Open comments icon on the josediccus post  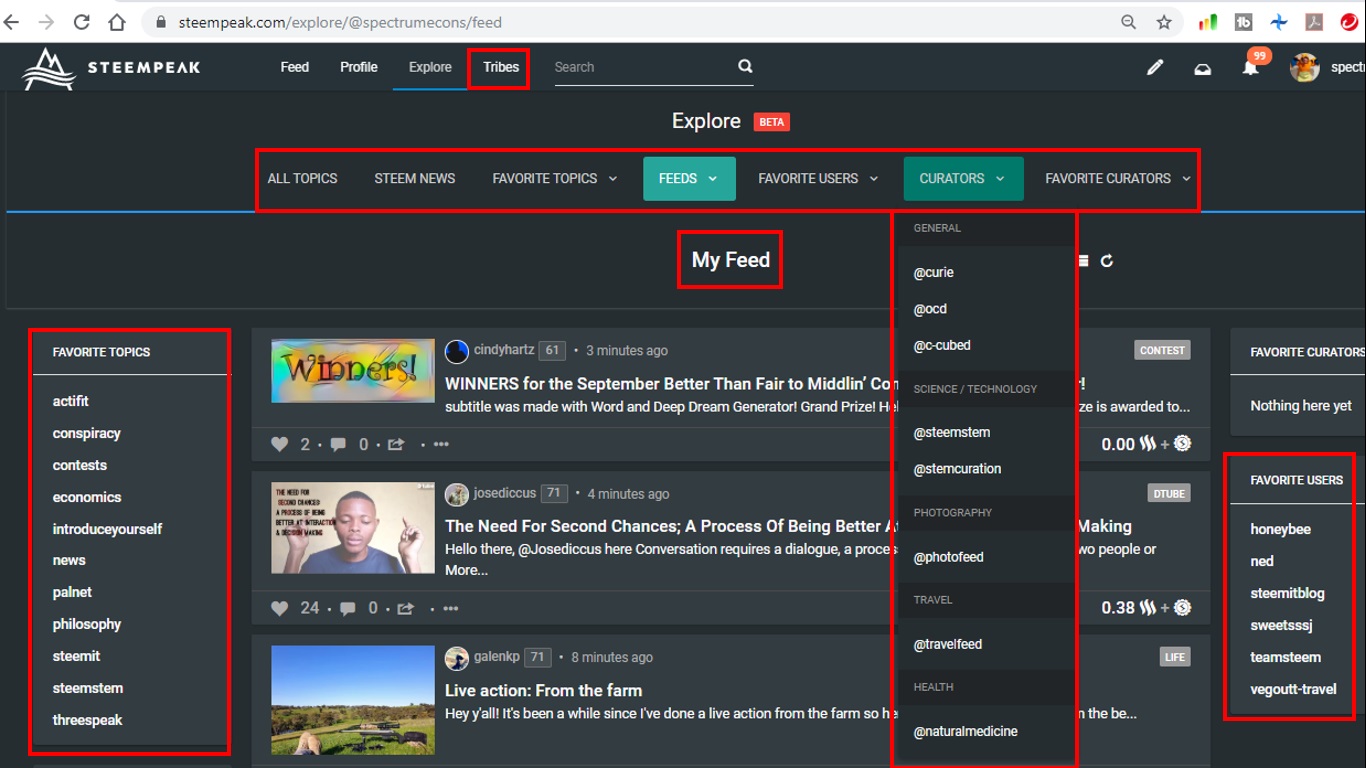(347, 608)
